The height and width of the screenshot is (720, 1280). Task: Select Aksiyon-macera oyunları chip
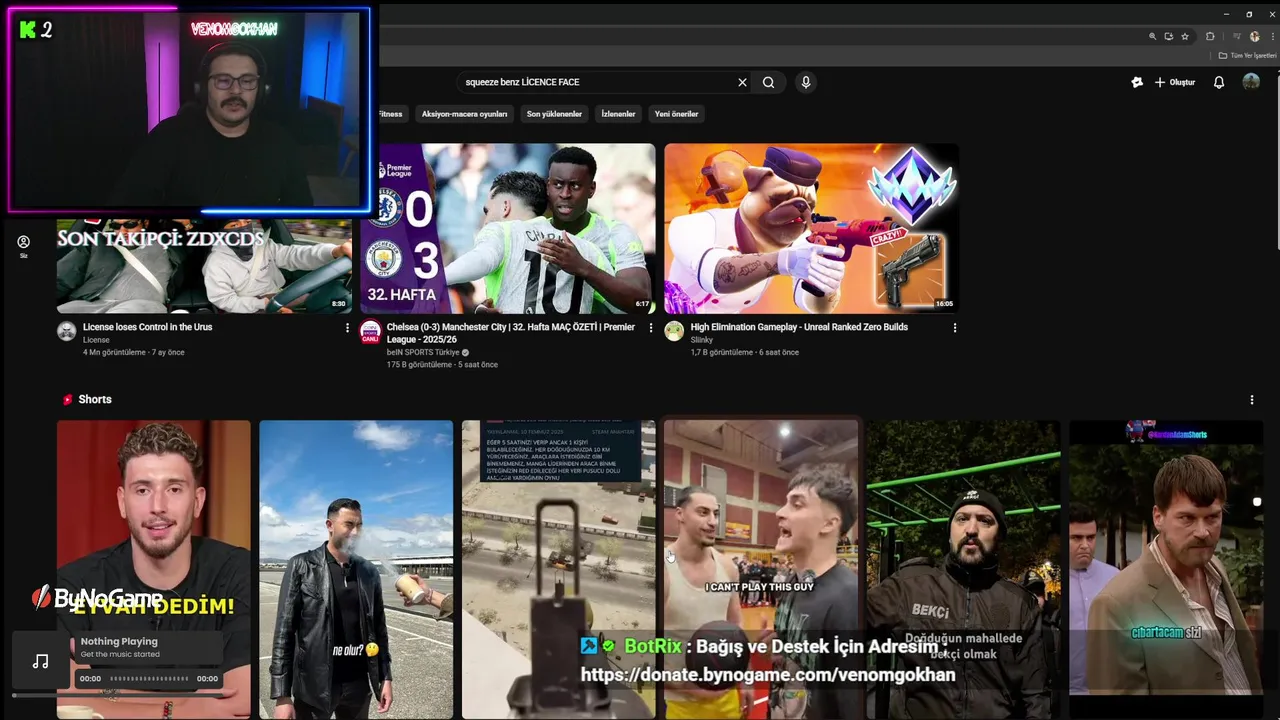coord(464,114)
